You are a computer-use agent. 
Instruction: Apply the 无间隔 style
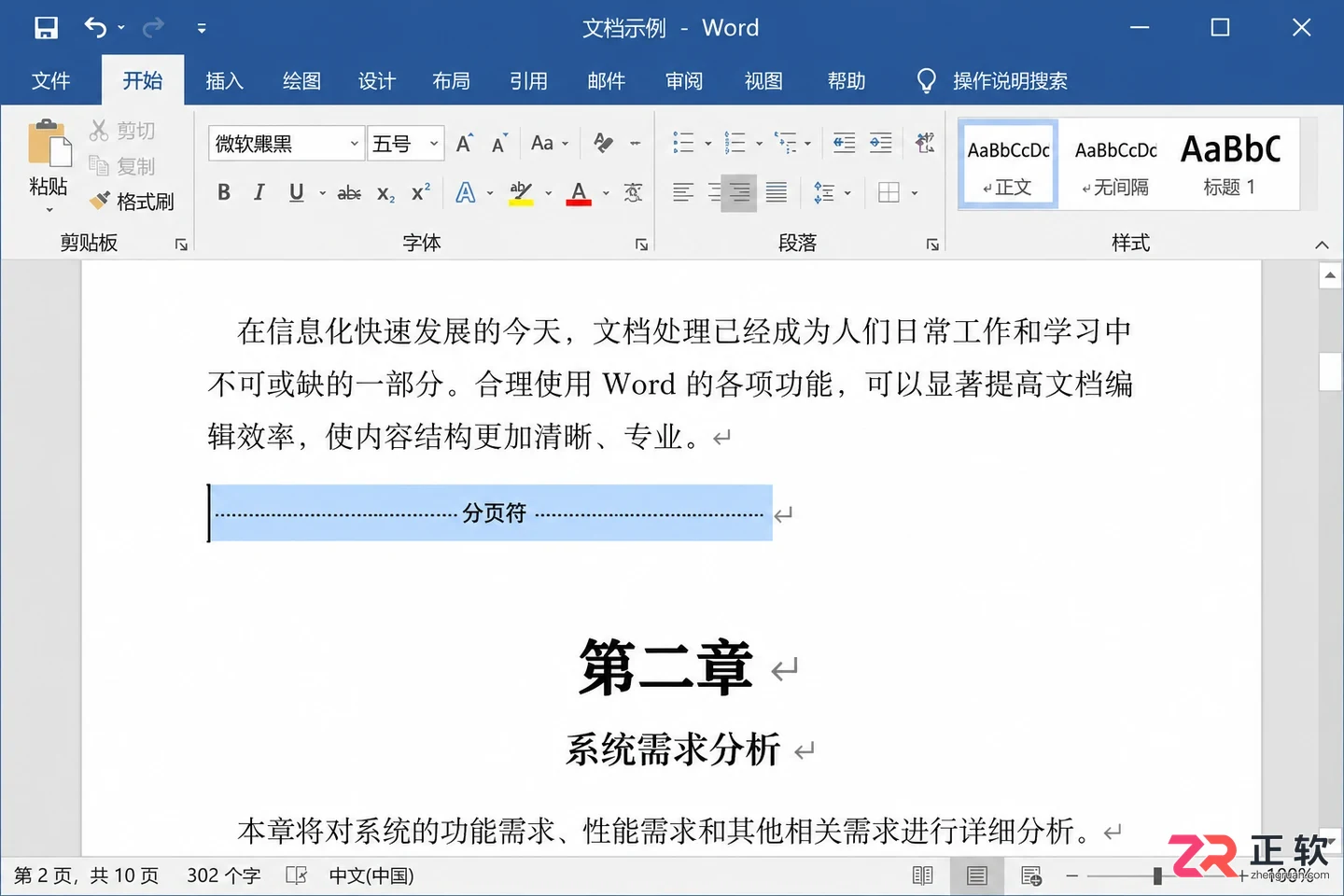(x=1115, y=164)
